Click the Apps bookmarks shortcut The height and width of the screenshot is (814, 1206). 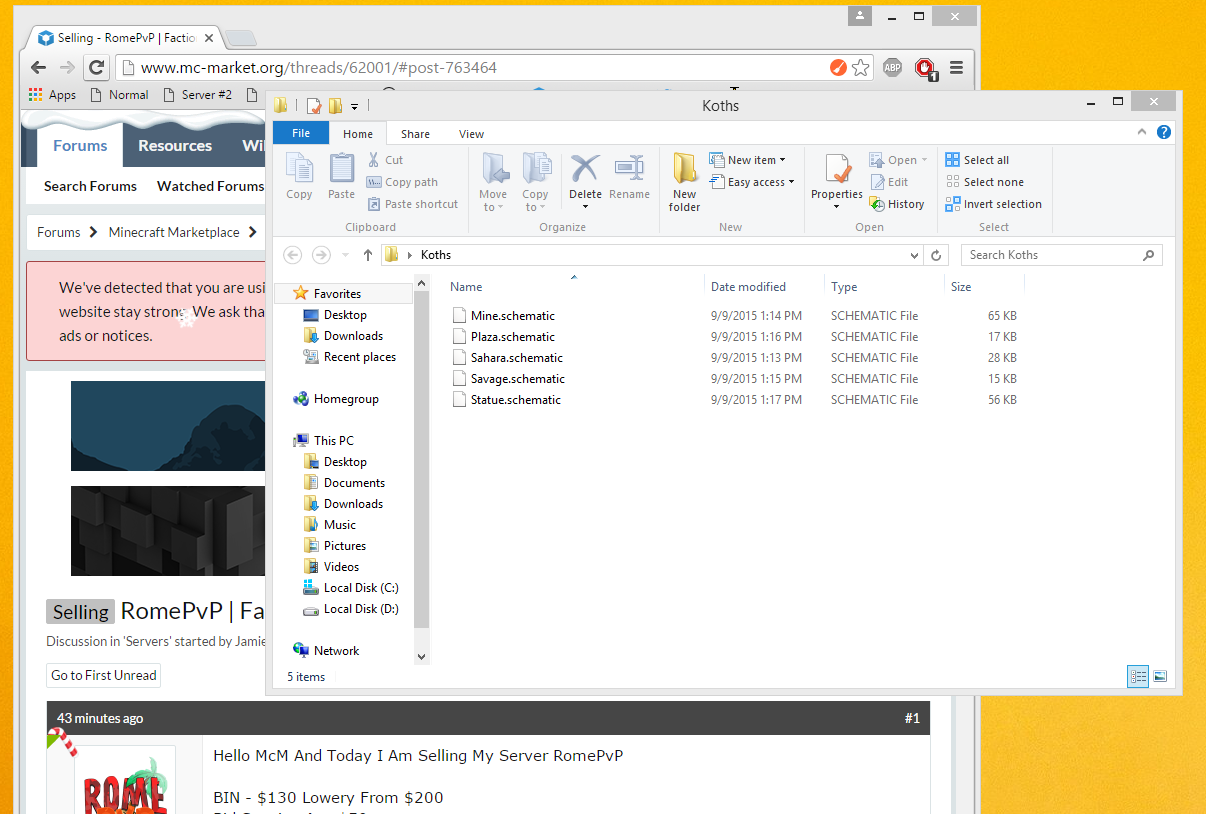point(52,95)
